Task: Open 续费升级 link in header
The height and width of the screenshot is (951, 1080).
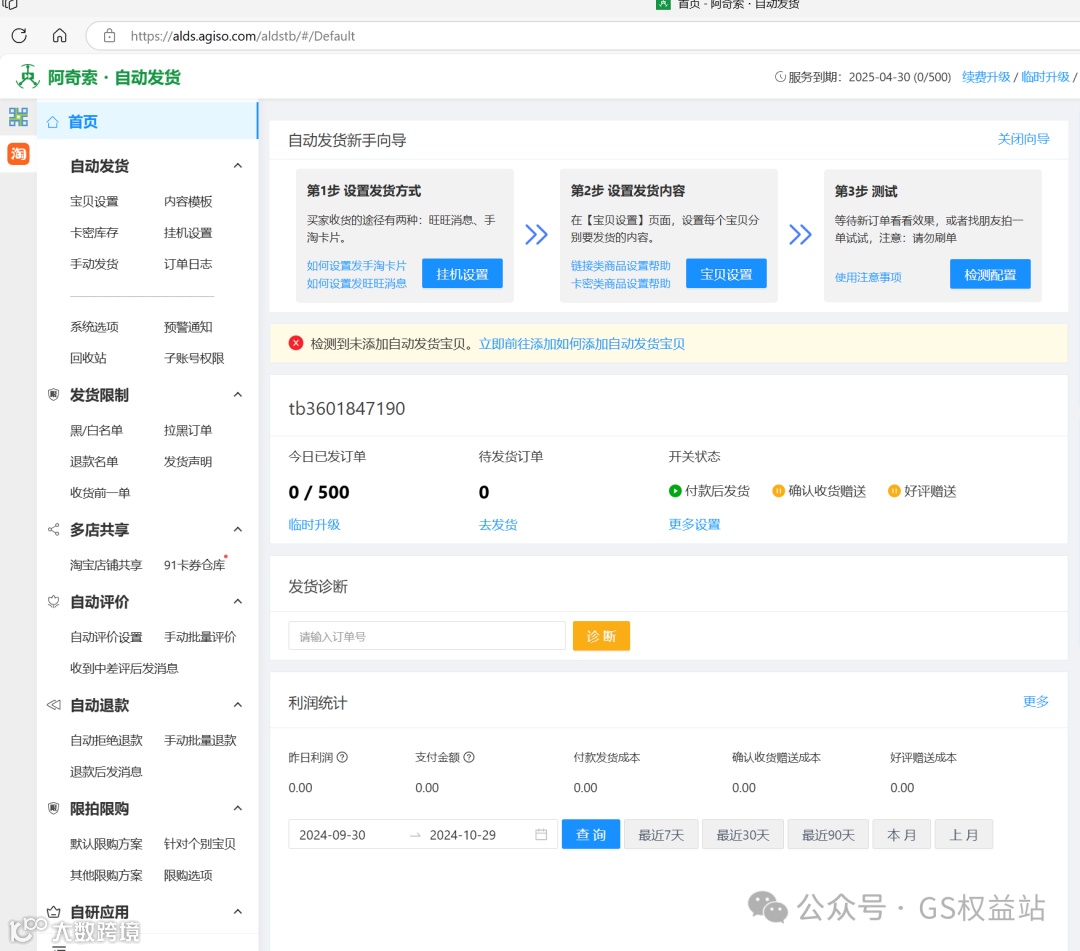Action: pos(986,76)
